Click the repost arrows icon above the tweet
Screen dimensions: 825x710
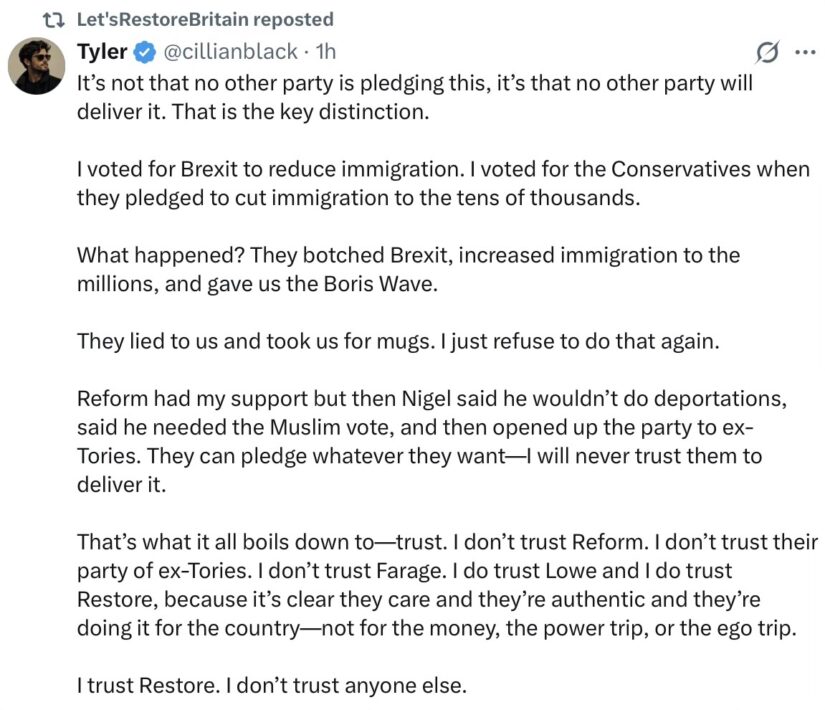(53, 20)
